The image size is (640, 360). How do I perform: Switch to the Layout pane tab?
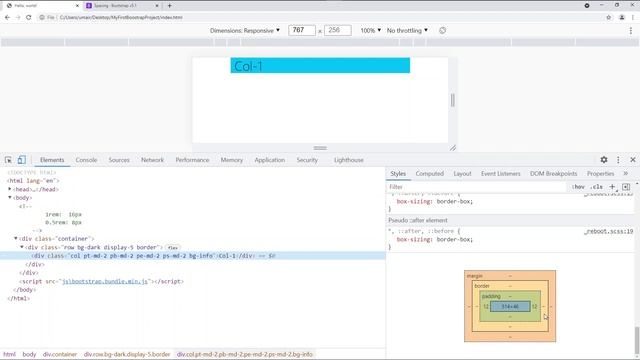pyautogui.click(x=462, y=173)
